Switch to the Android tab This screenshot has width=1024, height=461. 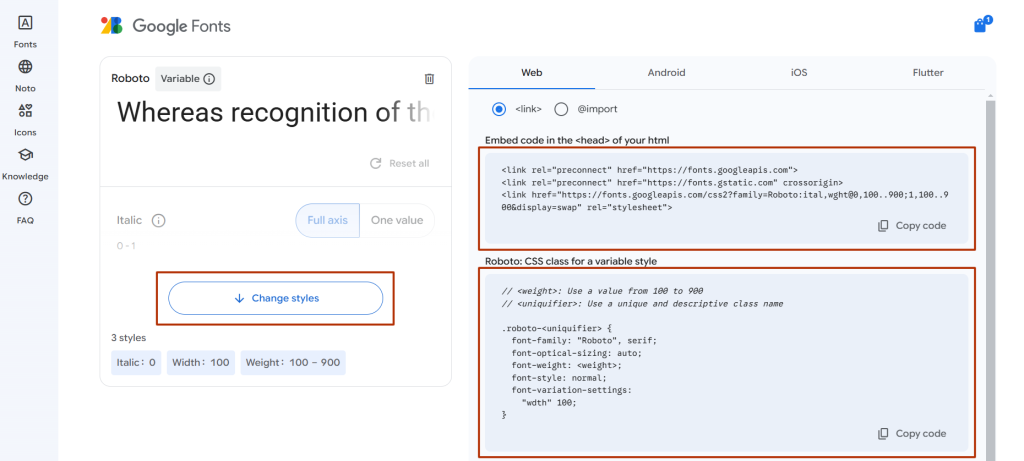666,72
